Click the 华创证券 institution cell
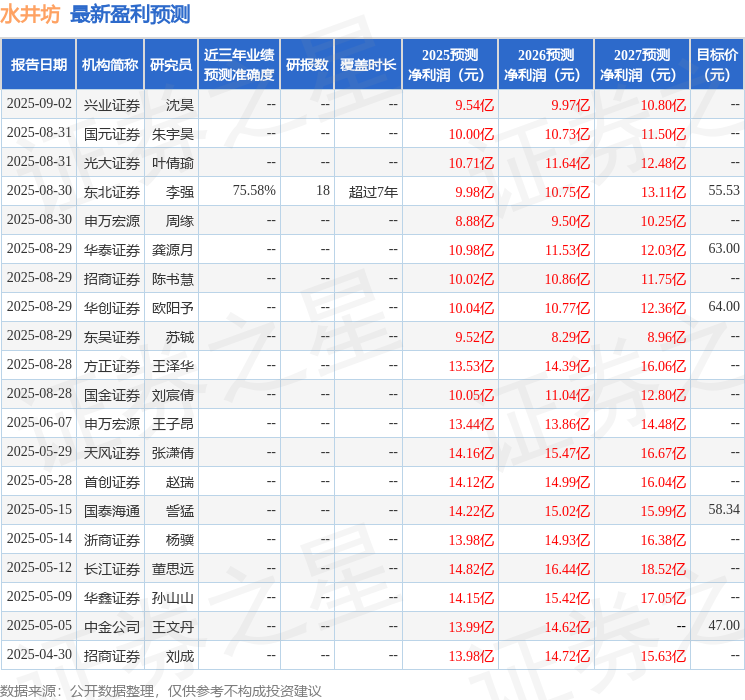 [x=112, y=308]
